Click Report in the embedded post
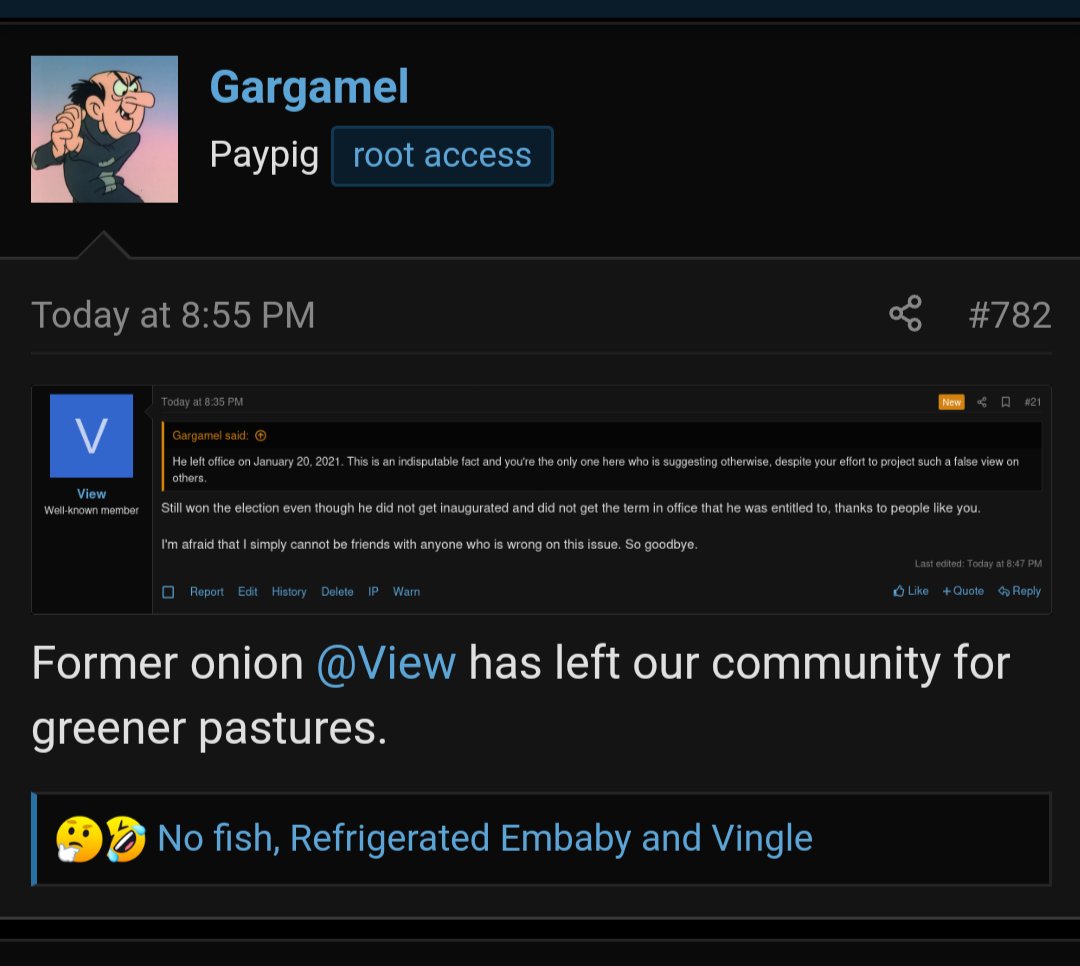The height and width of the screenshot is (966, 1080). [x=207, y=592]
